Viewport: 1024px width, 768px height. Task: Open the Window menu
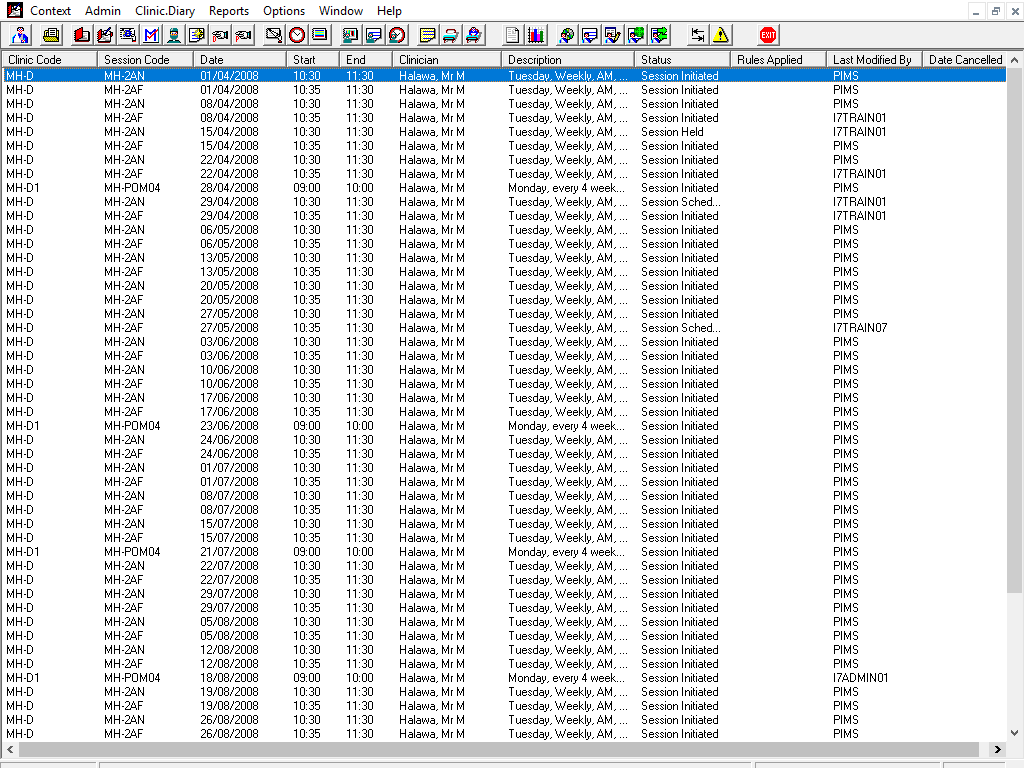pyautogui.click(x=340, y=10)
